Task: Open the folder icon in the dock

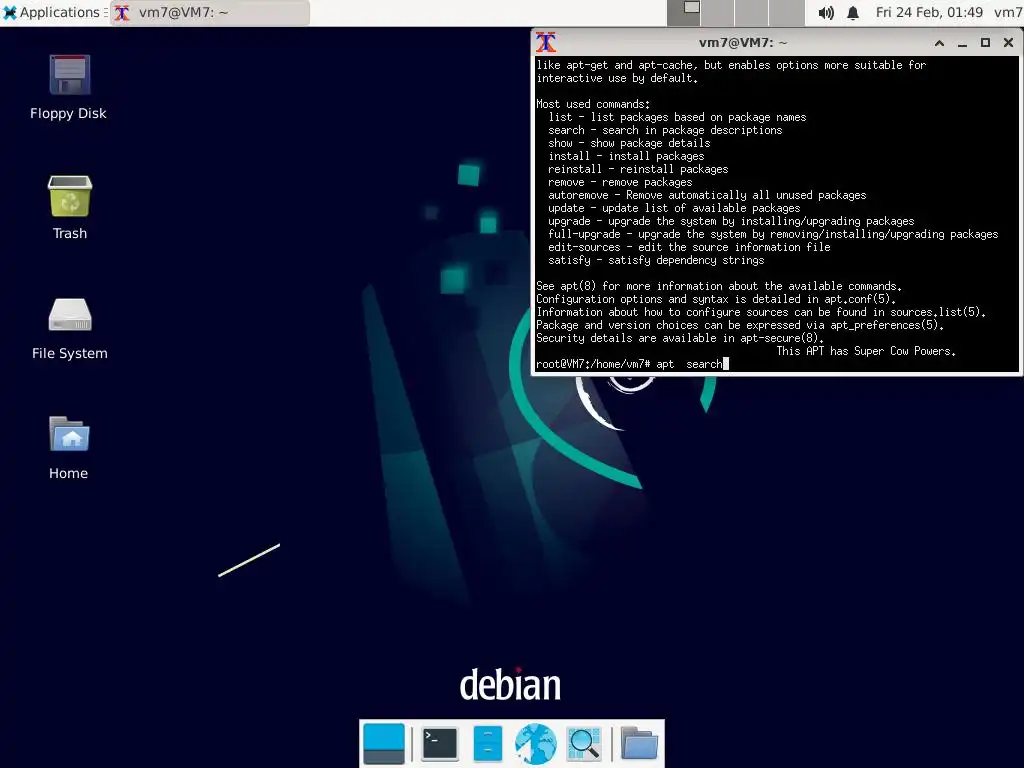Action: (639, 743)
